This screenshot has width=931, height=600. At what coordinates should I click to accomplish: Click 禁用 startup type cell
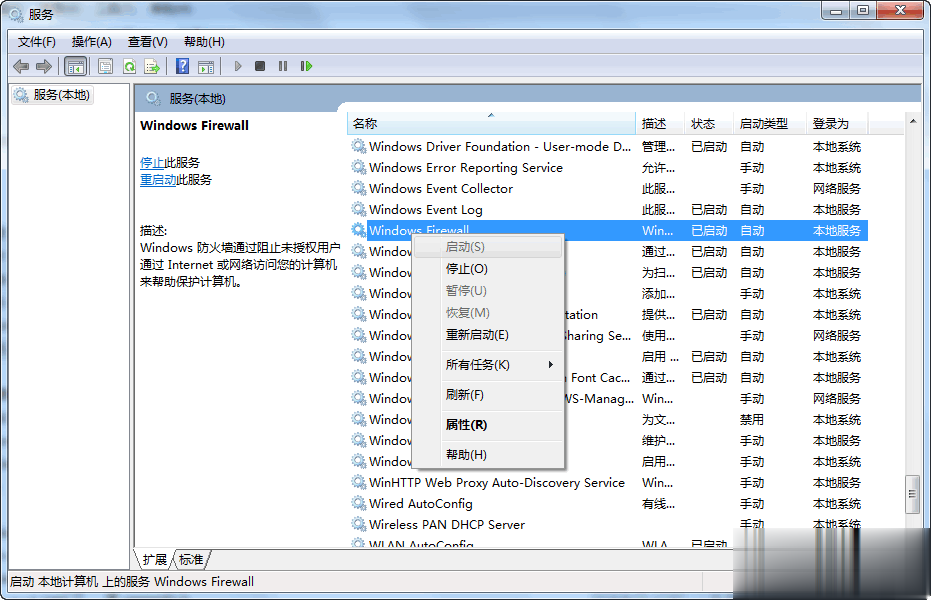pos(751,420)
